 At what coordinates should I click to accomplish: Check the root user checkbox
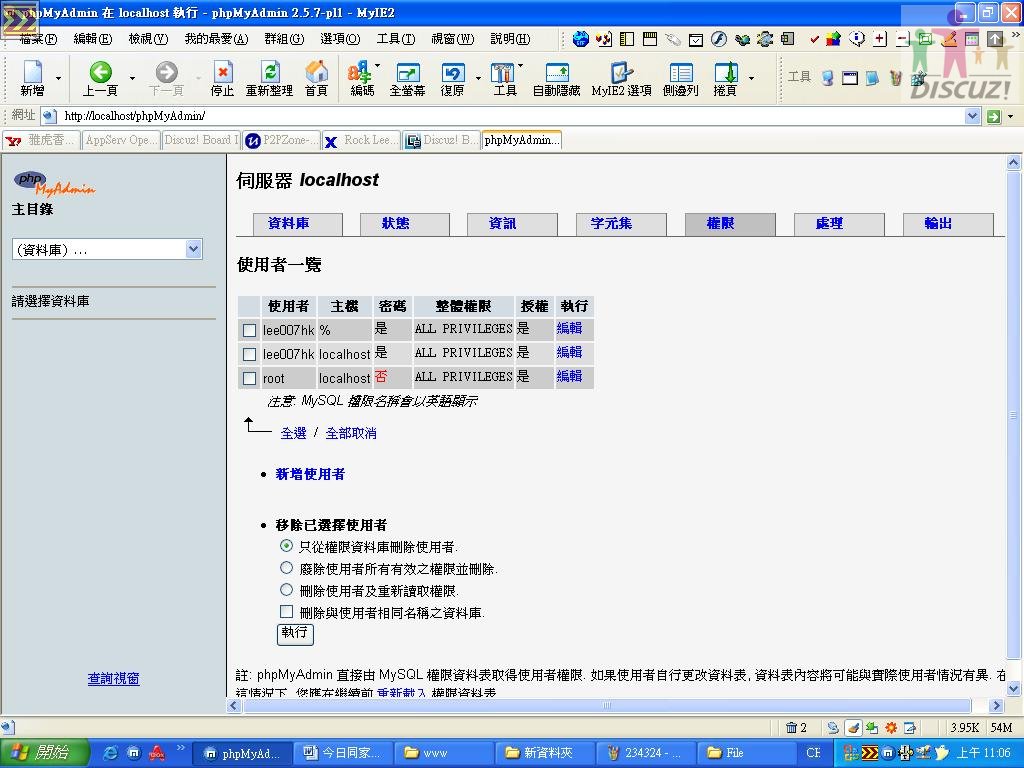(x=249, y=378)
